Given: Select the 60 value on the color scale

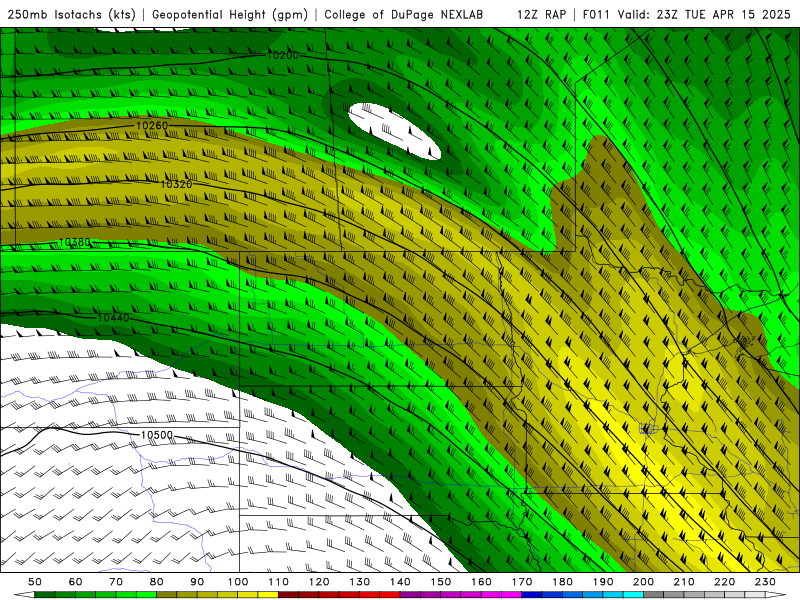Looking at the screenshot, I should click(76, 582).
